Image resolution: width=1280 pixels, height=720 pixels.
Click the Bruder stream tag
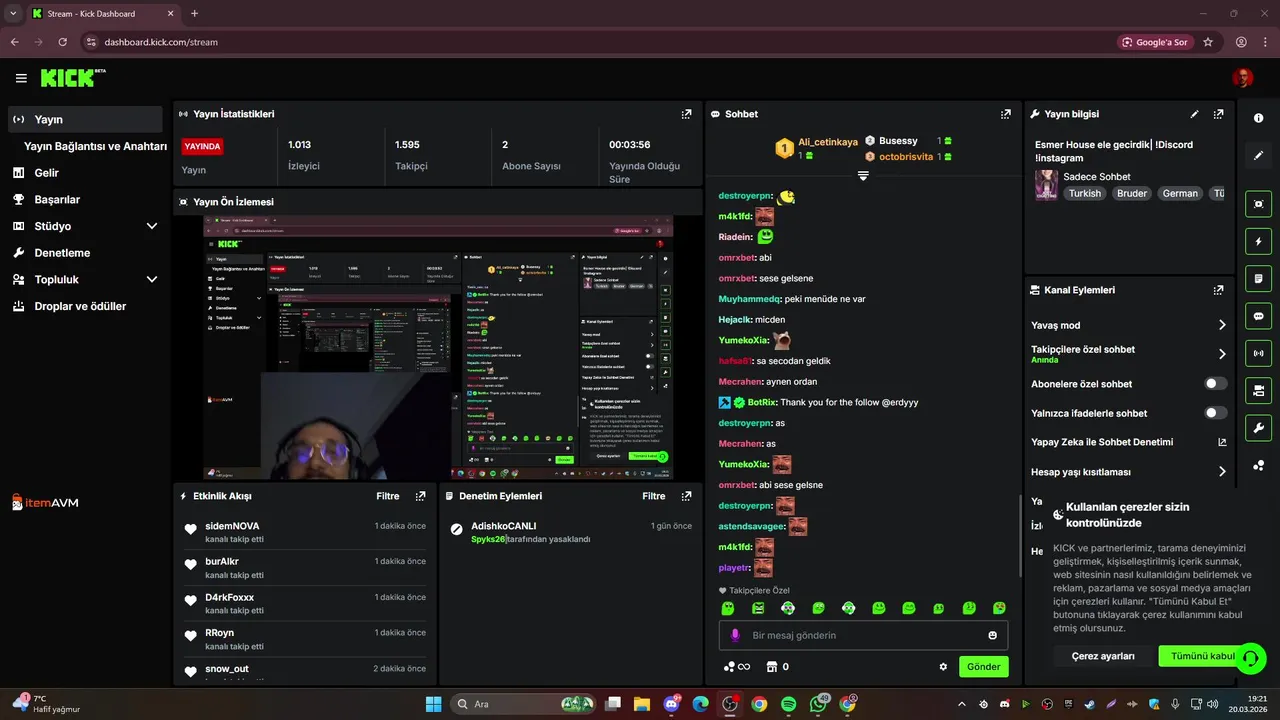coord(1132,193)
